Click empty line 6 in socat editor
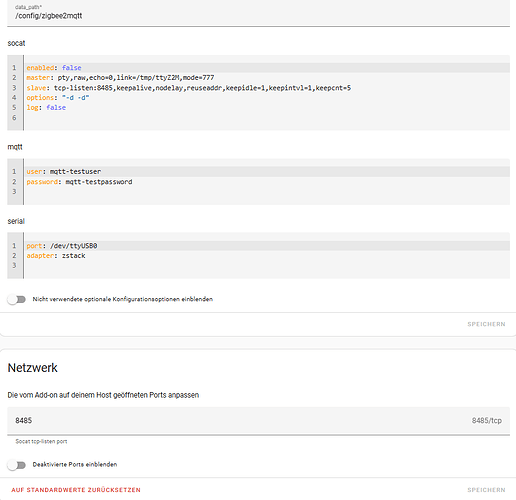This screenshot has width=516, height=500. click(x=267, y=118)
